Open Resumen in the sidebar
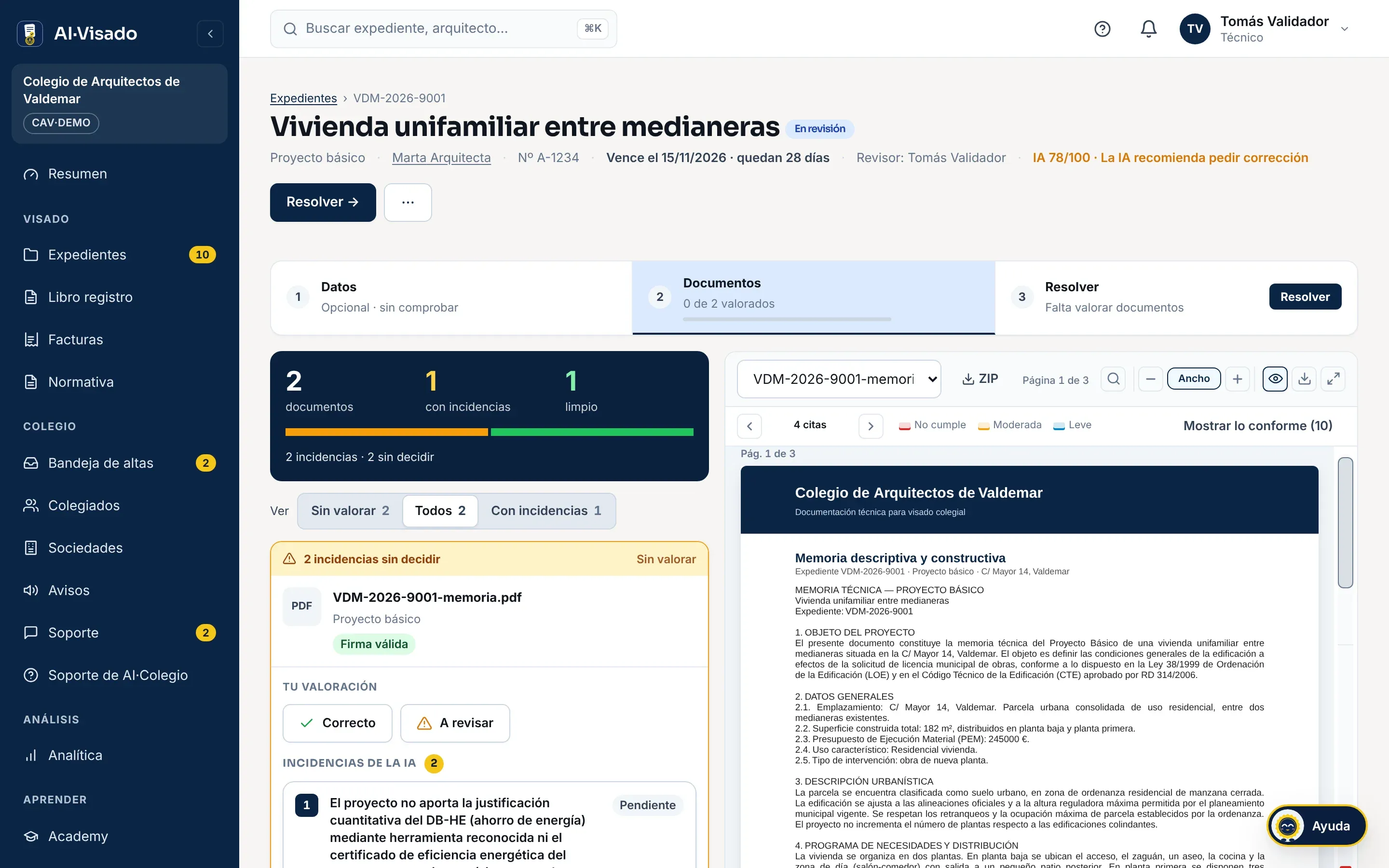Image resolution: width=1389 pixels, height=868 pixels. [120, 174]
